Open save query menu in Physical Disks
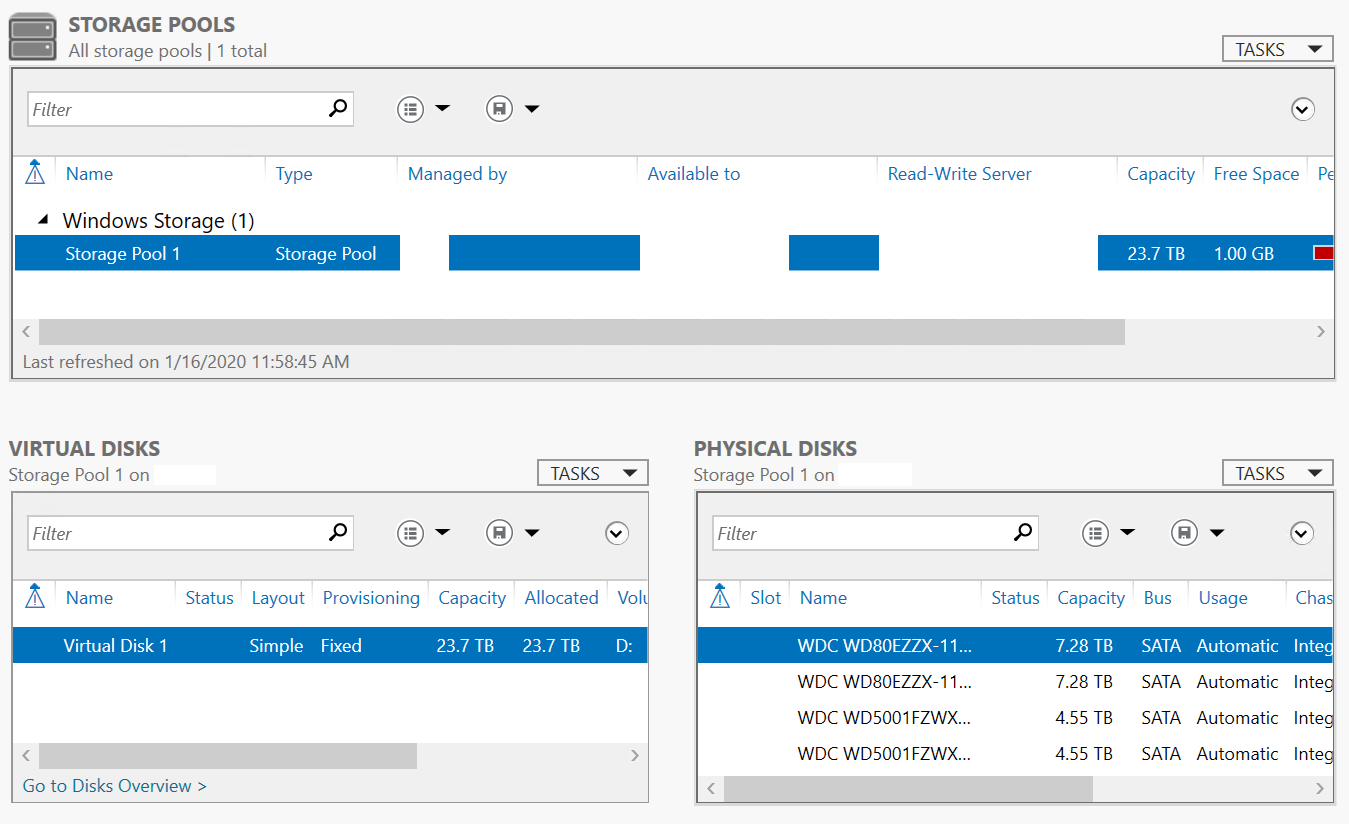 [x=1197, y=533]
